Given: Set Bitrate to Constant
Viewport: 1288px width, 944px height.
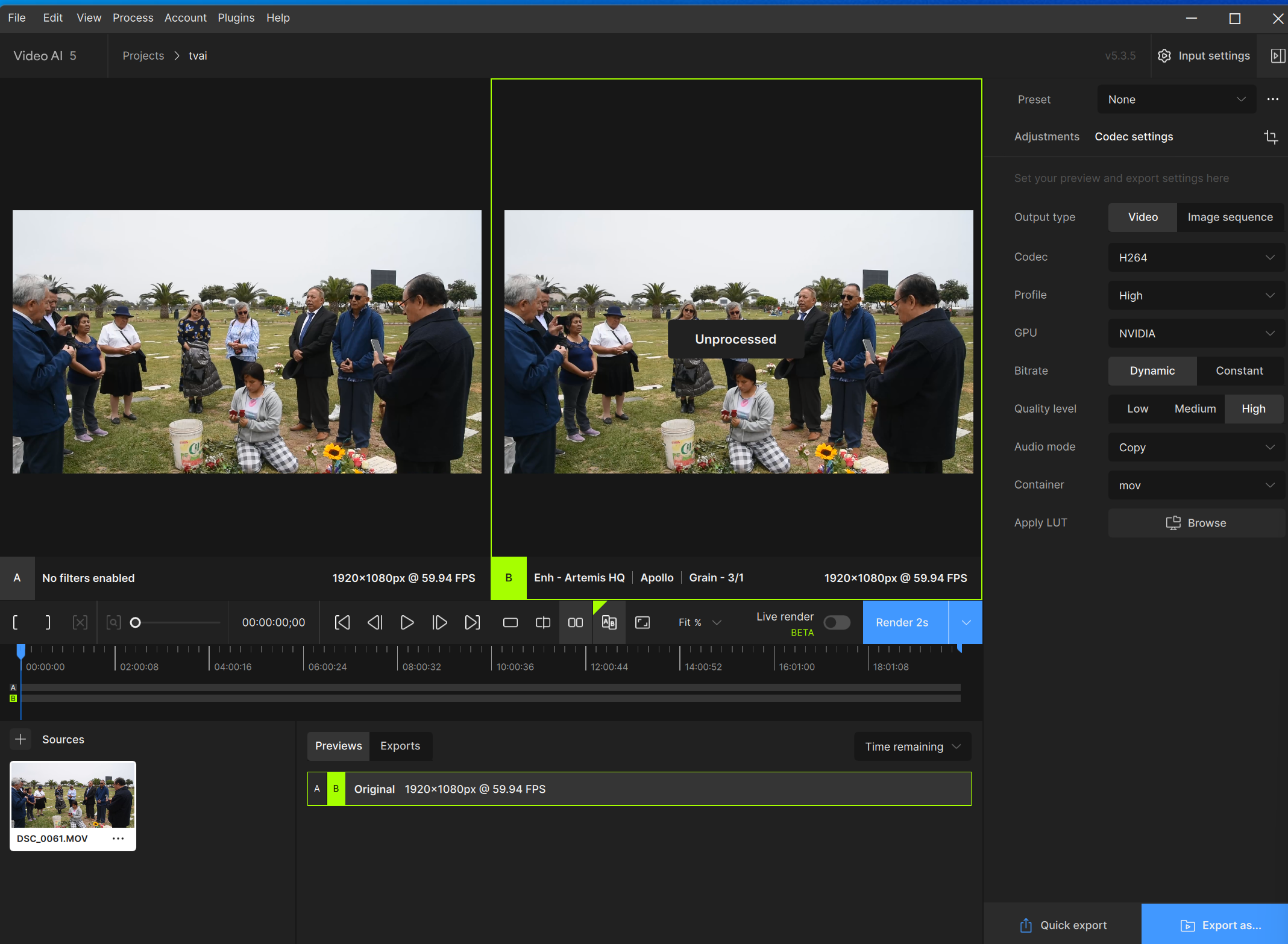Looking at the screenshot, I should tap(1239, 370).
